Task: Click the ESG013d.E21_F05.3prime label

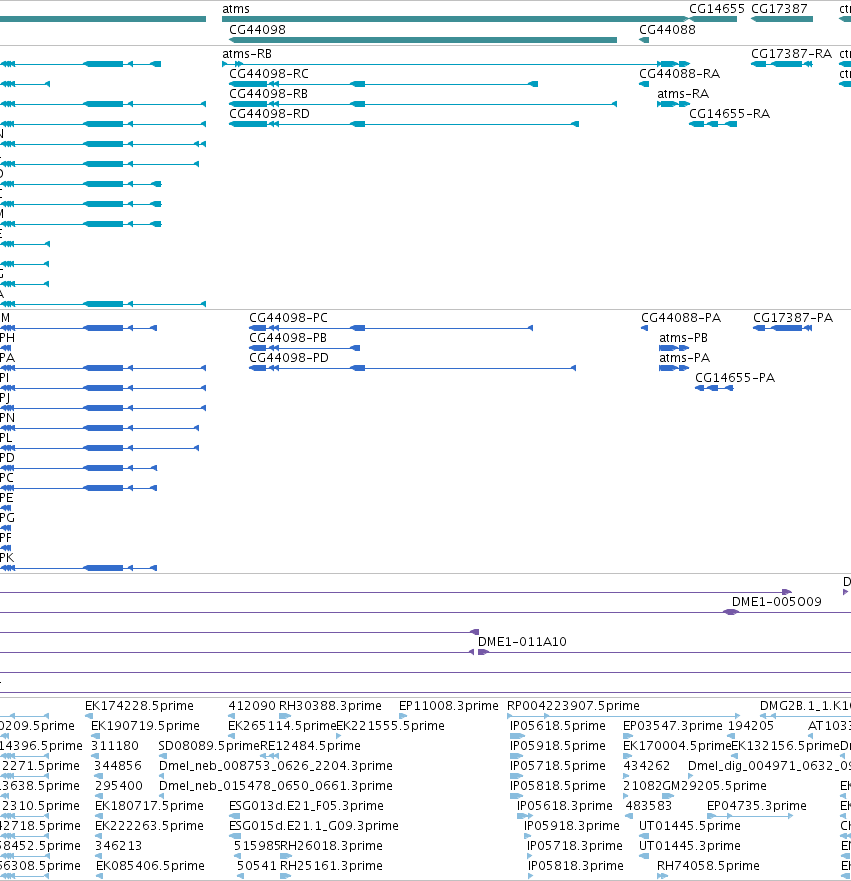Action: [306, 806]
